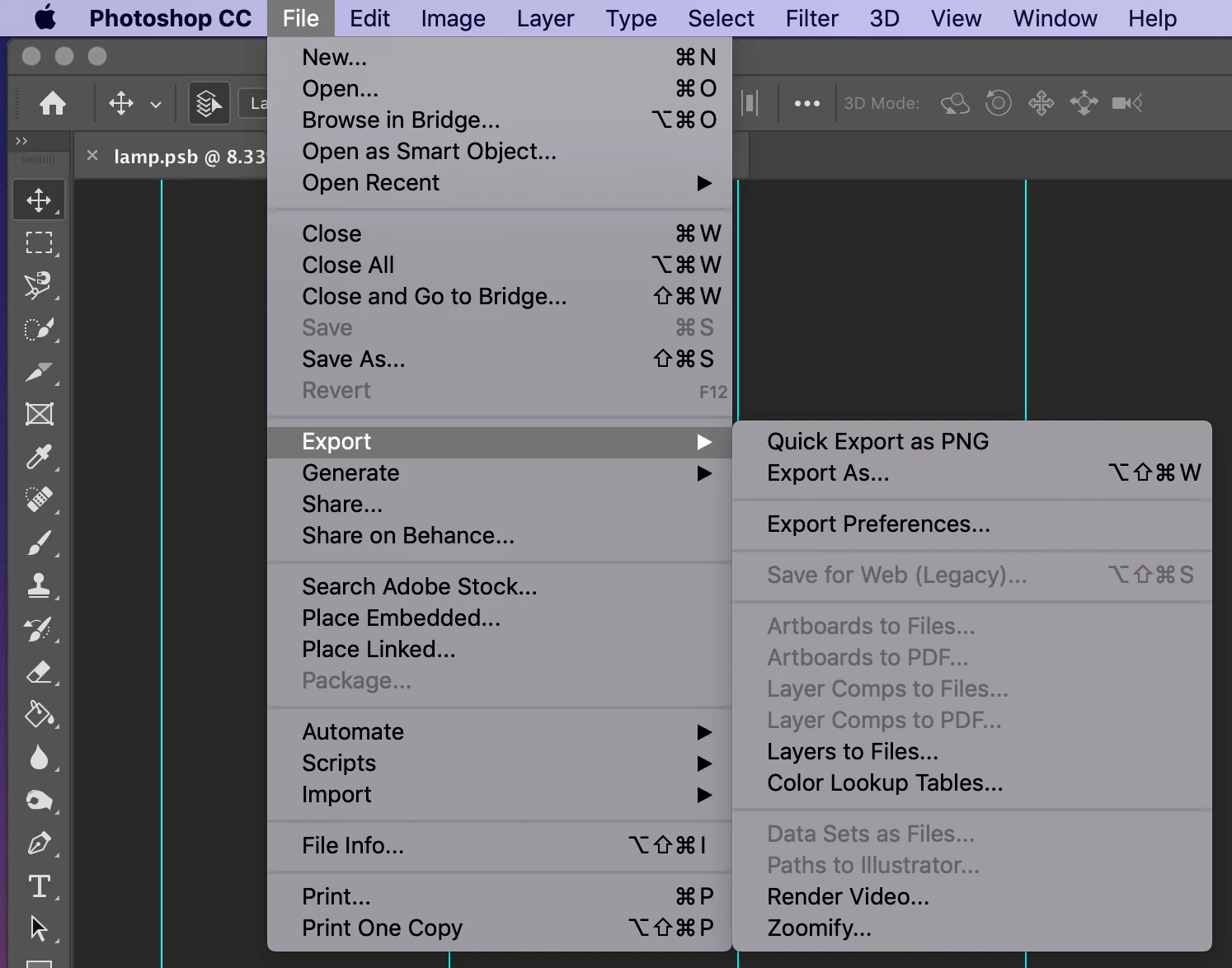
Task: Open the Apple menu
Action: click(45, 18)
